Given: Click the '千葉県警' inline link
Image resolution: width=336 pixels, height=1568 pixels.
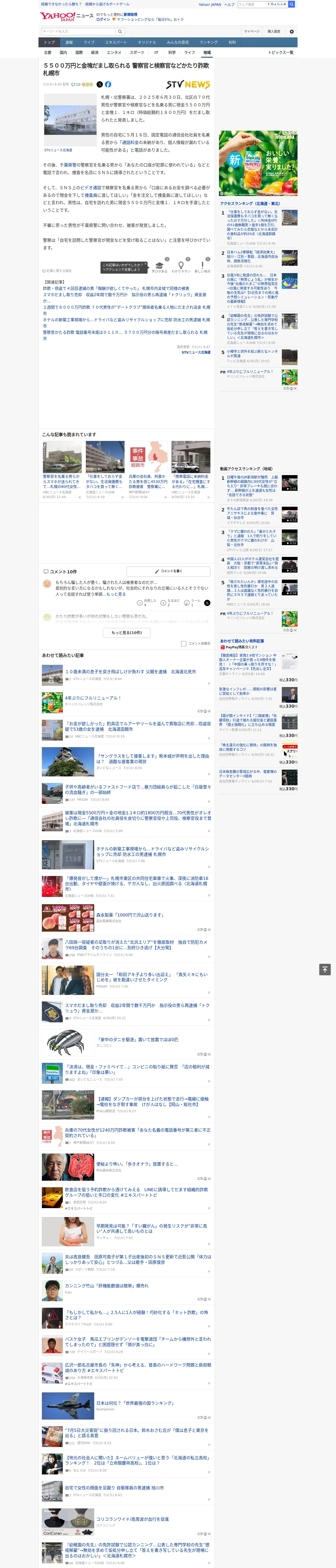Looking at the screenshot, I should tap(68, 165).
